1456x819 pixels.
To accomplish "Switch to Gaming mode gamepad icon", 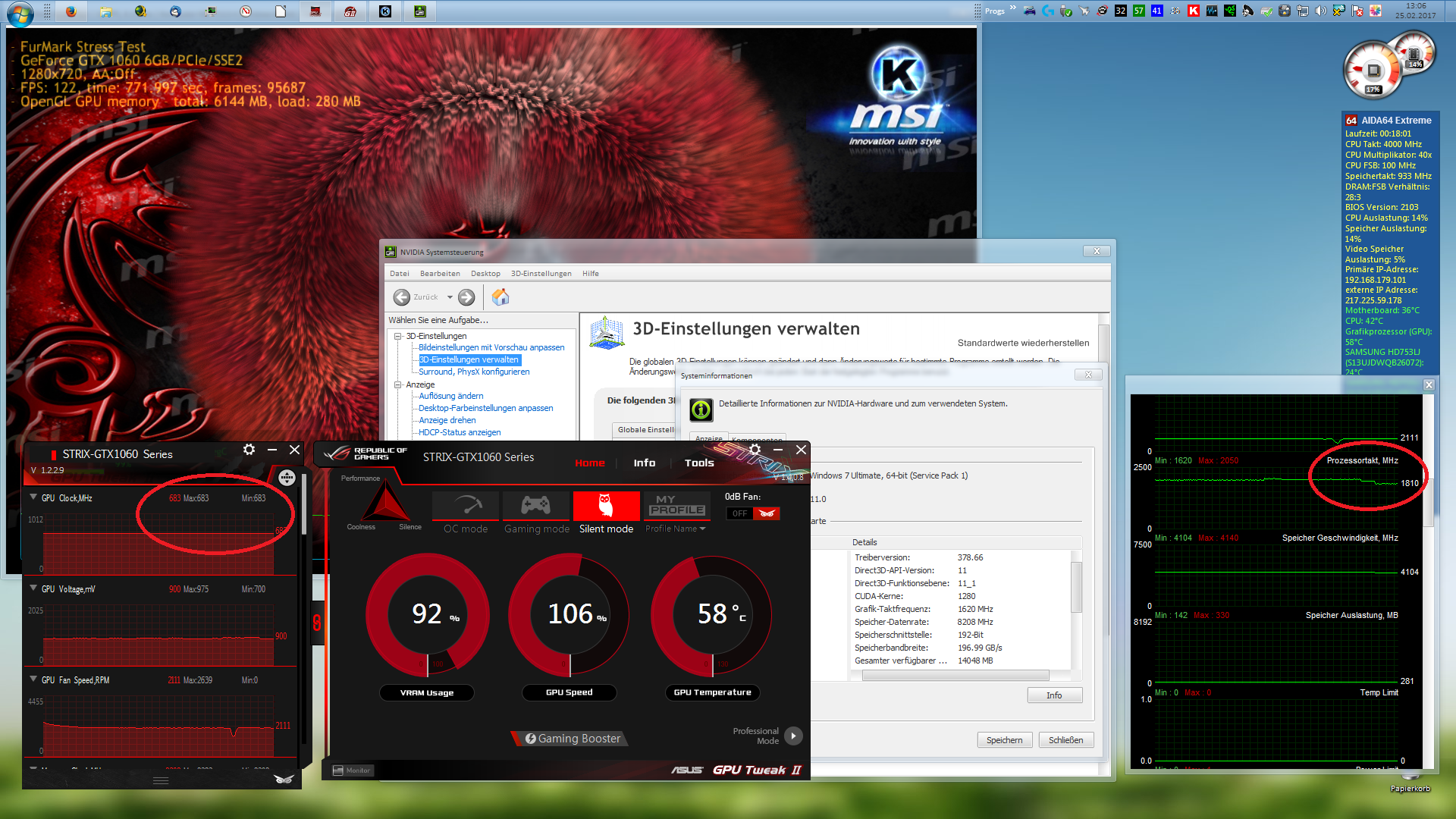I will tap(536, 505).
